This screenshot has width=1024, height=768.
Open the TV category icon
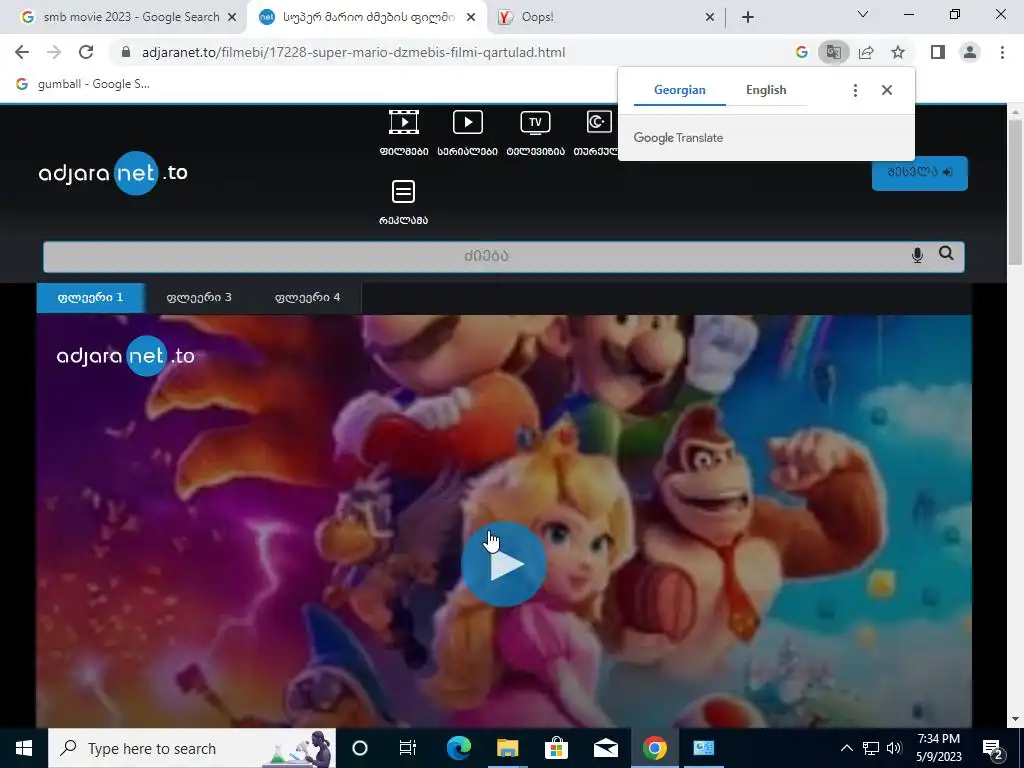point(535,122)
